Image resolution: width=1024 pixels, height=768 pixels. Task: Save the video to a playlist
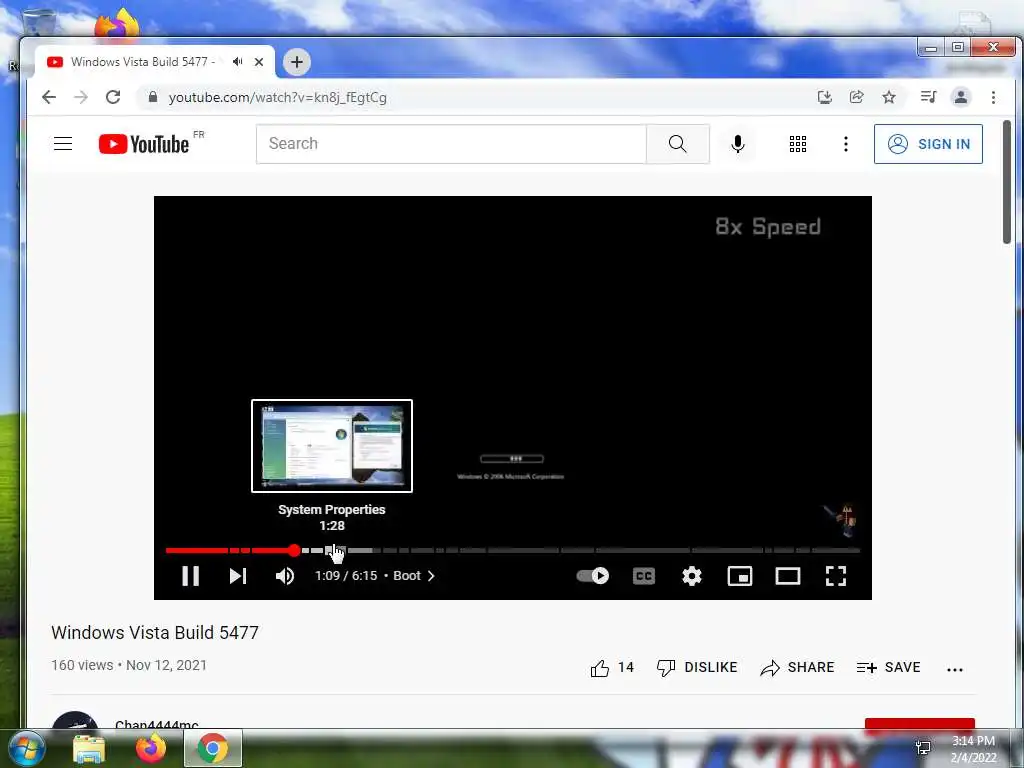(x=888, y=667)
